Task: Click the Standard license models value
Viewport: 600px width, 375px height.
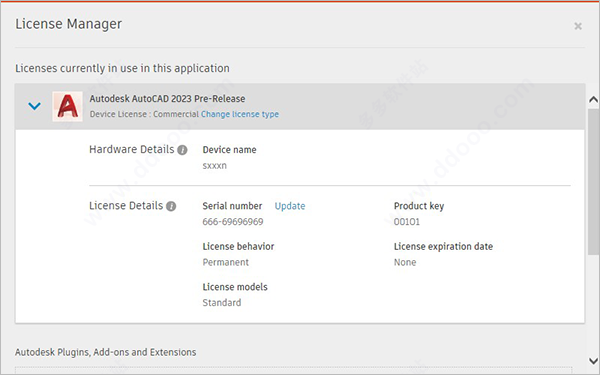Action: pos(222,303)
